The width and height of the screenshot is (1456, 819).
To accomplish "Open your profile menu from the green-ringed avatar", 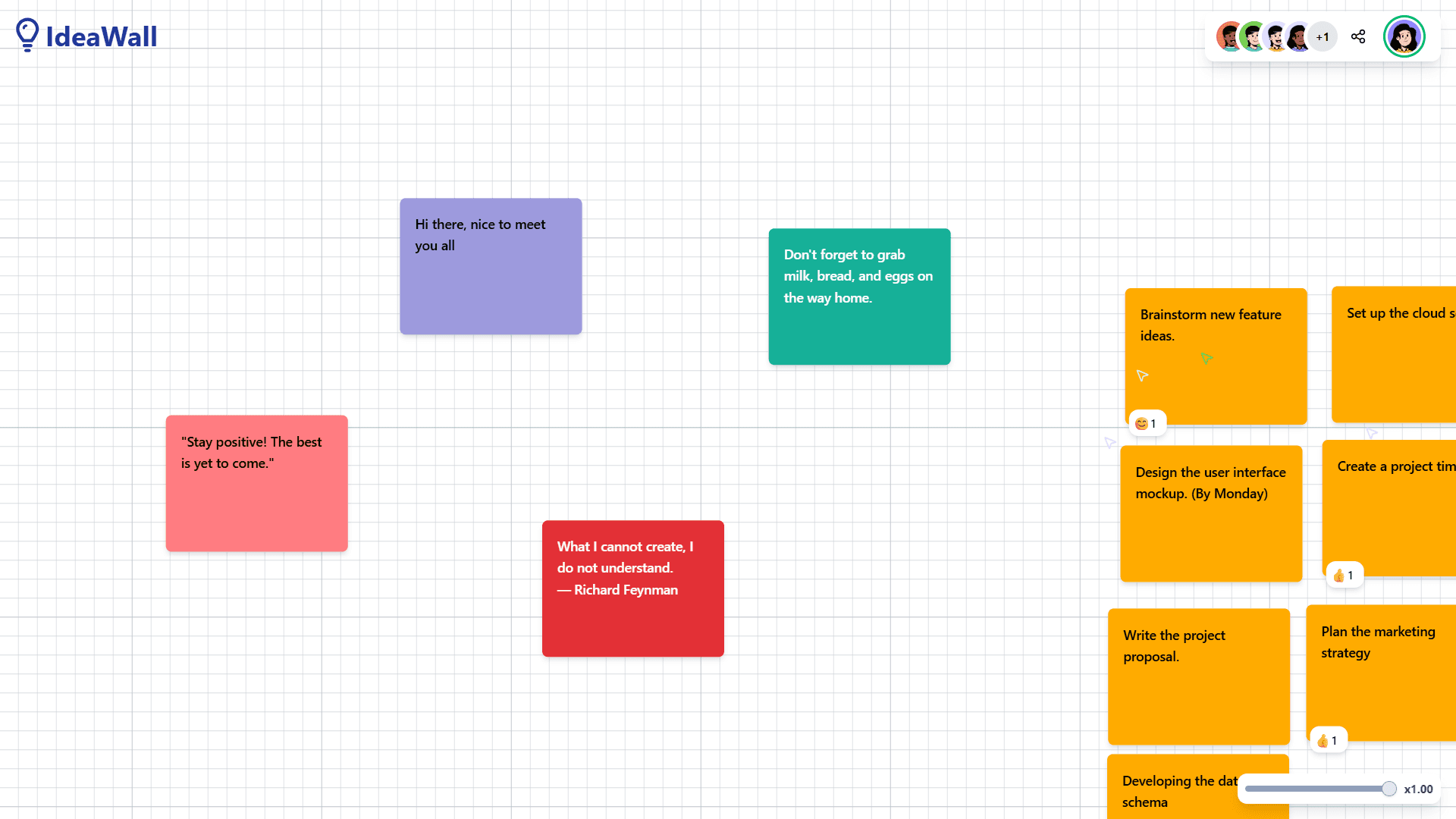I will point(1404,36).
